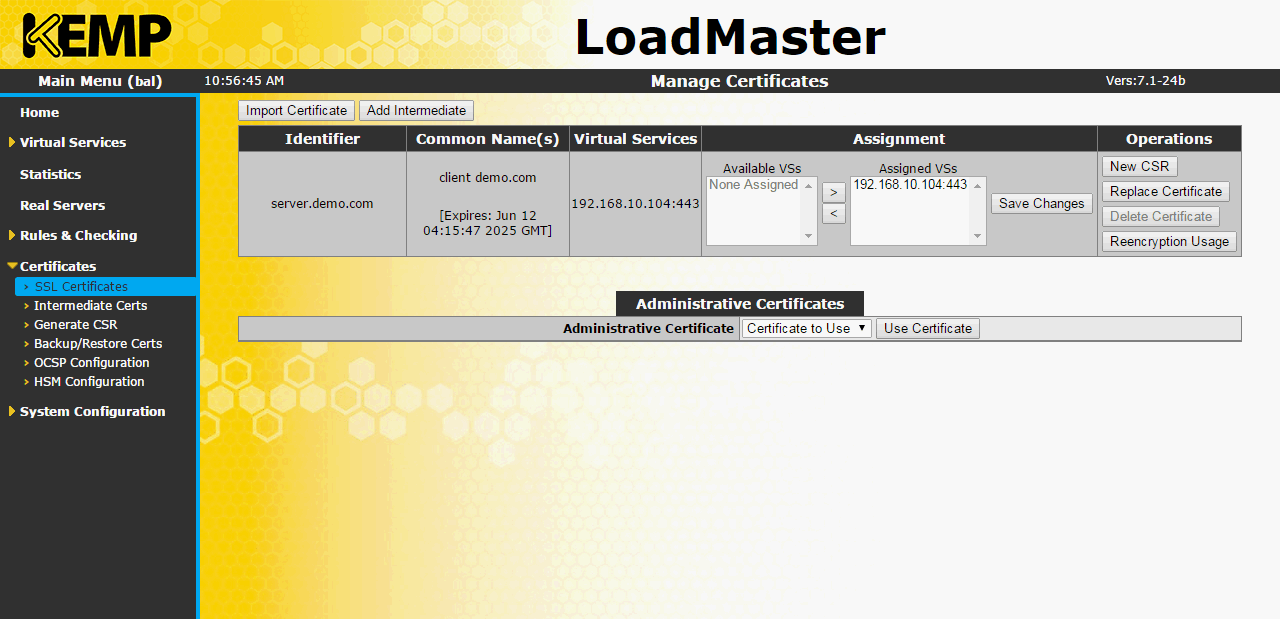The width and height of the screenshot is (1280, 619).
Task: Click Replace Certificate button
Action: (1166, 191)
